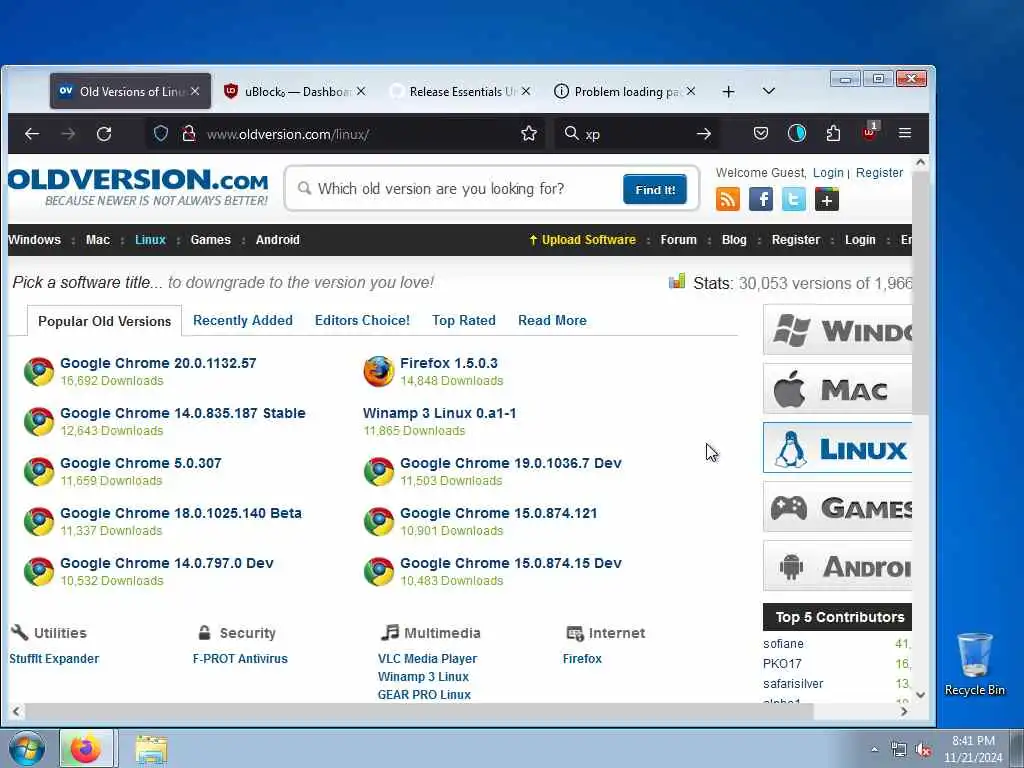Show hidden tray icons arrow

click(x=874, y=750)
